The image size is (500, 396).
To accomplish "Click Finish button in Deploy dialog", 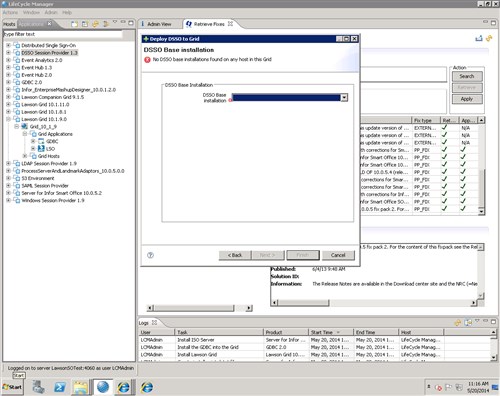I will [x=303, y=255].
